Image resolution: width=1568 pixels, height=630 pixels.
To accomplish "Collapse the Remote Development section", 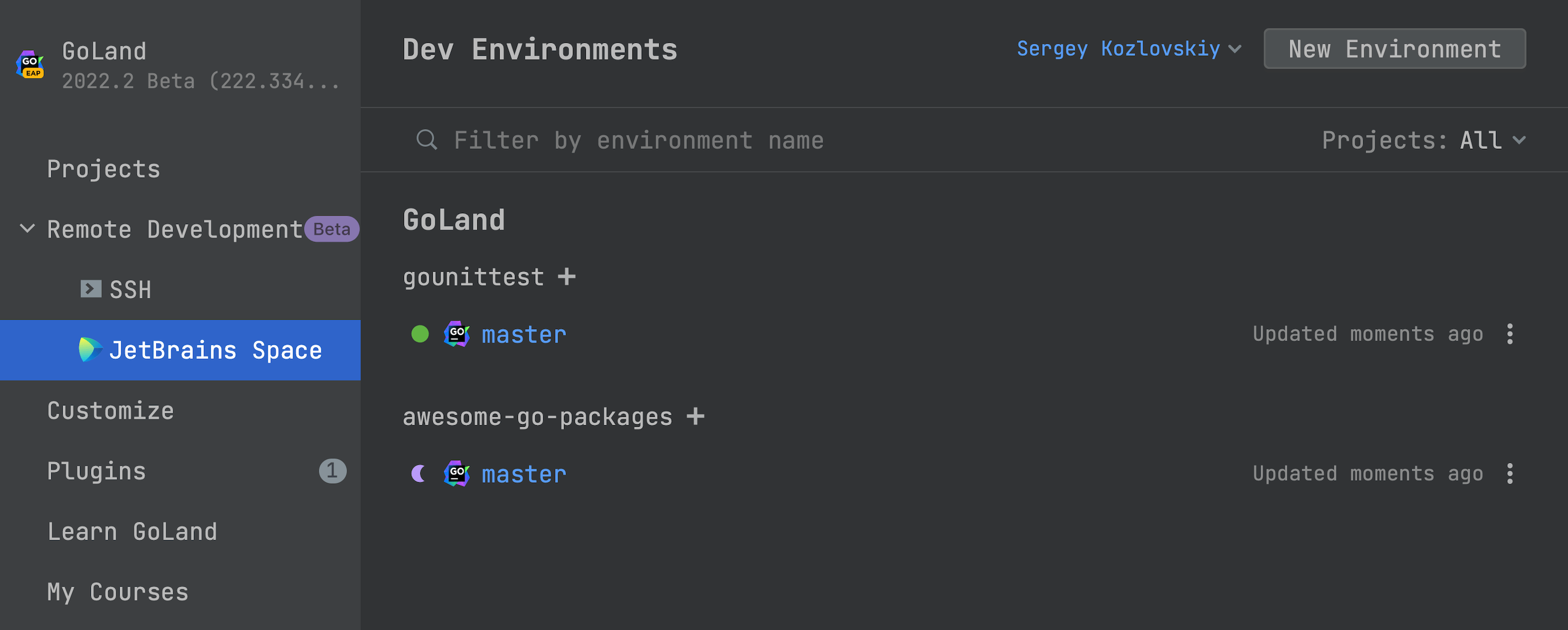I will [27, 229].
